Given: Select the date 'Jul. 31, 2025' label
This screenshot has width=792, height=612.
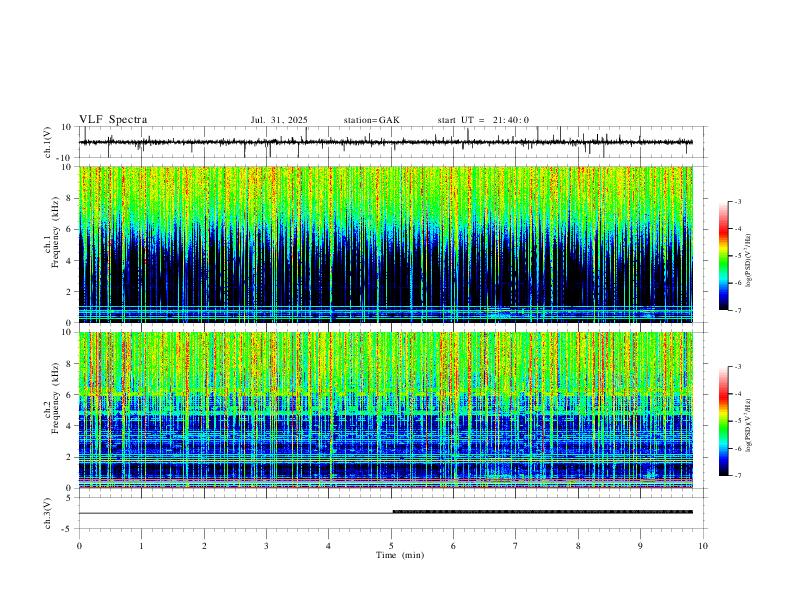Looking at the screenshot, I should [279, 120].
